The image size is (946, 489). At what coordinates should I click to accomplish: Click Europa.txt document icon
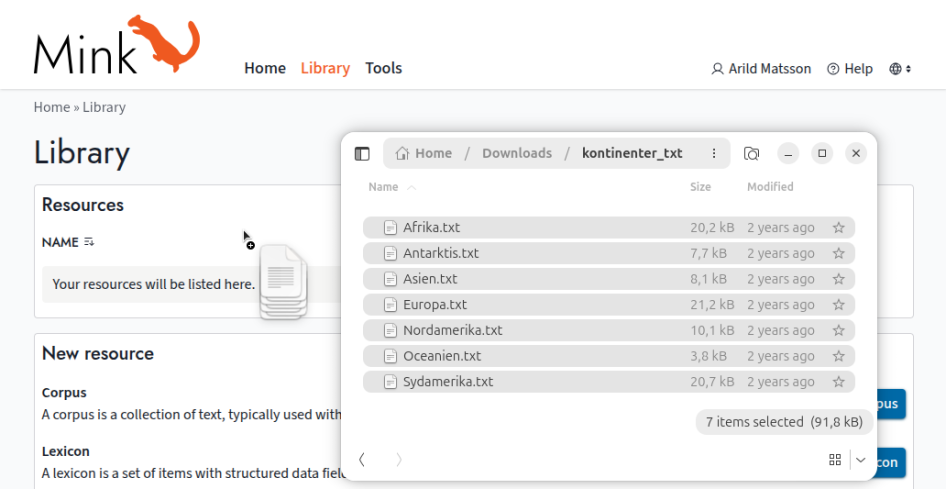390,304
